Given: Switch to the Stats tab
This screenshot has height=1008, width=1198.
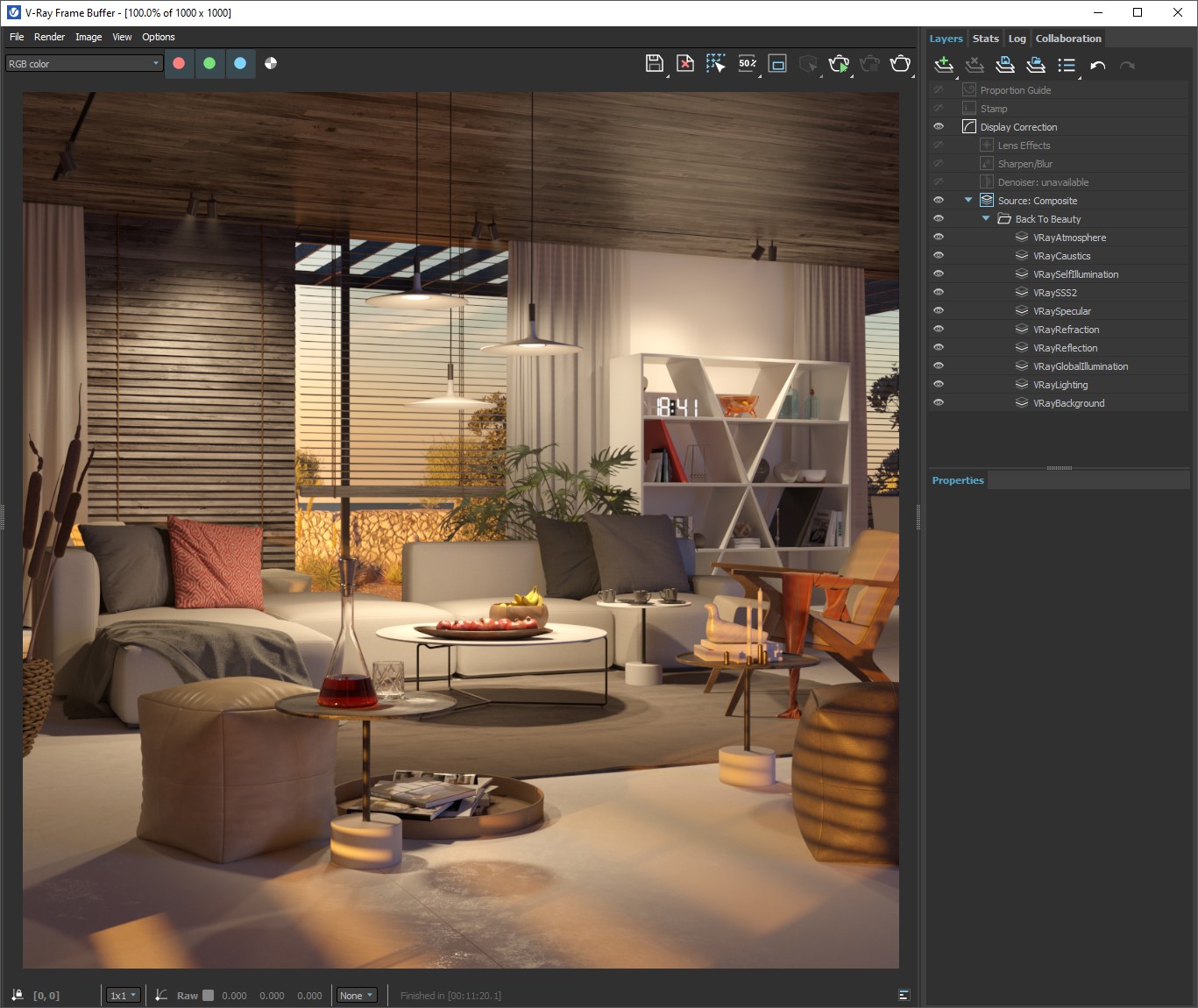Looking at the screenshot, I should tap(985, 39).
